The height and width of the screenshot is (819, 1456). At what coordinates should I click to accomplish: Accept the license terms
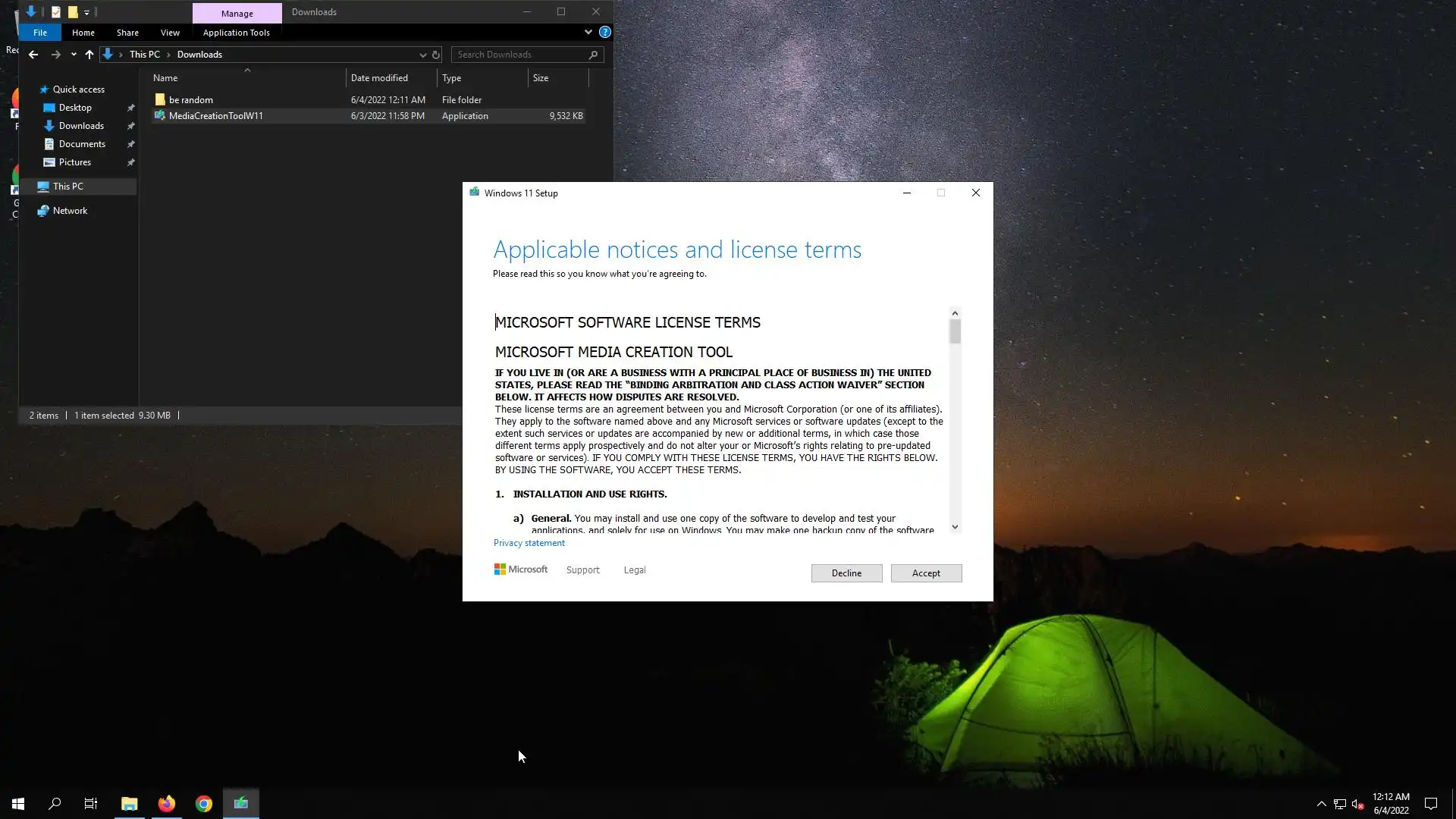(x=926, y=573)
